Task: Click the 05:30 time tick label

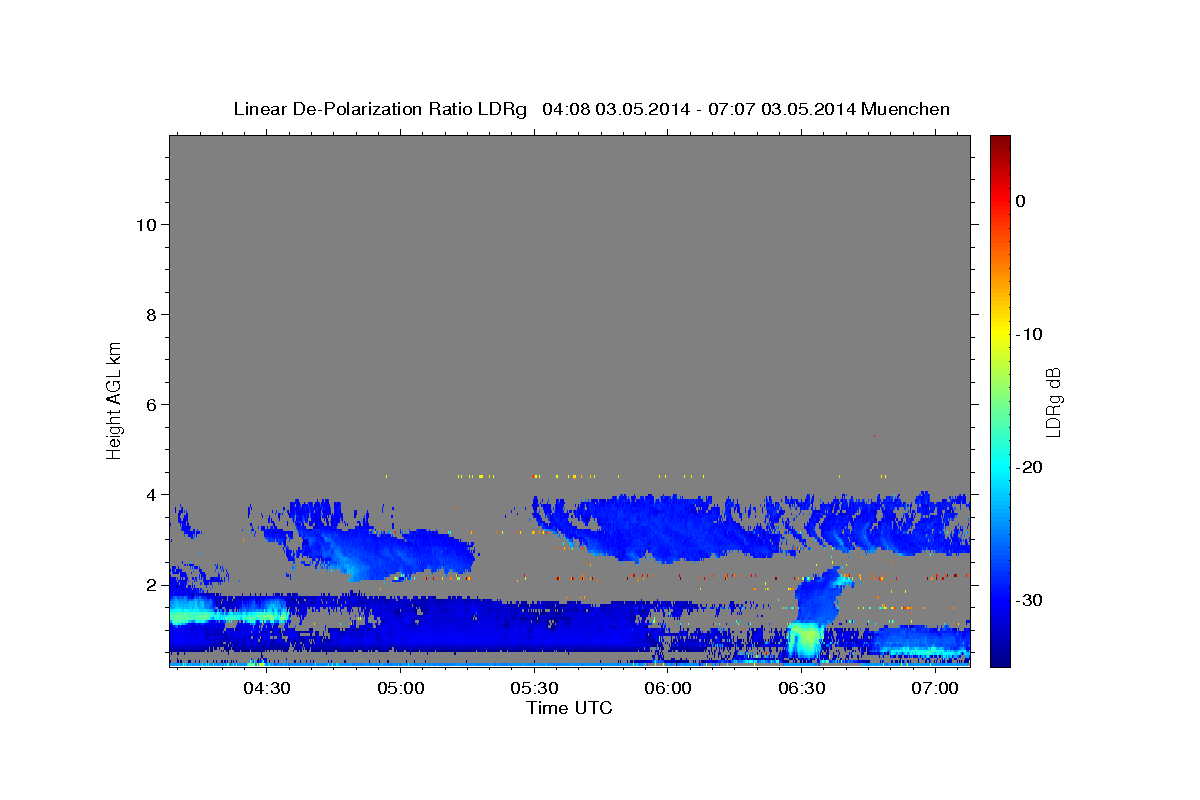Action: [534, 688]
